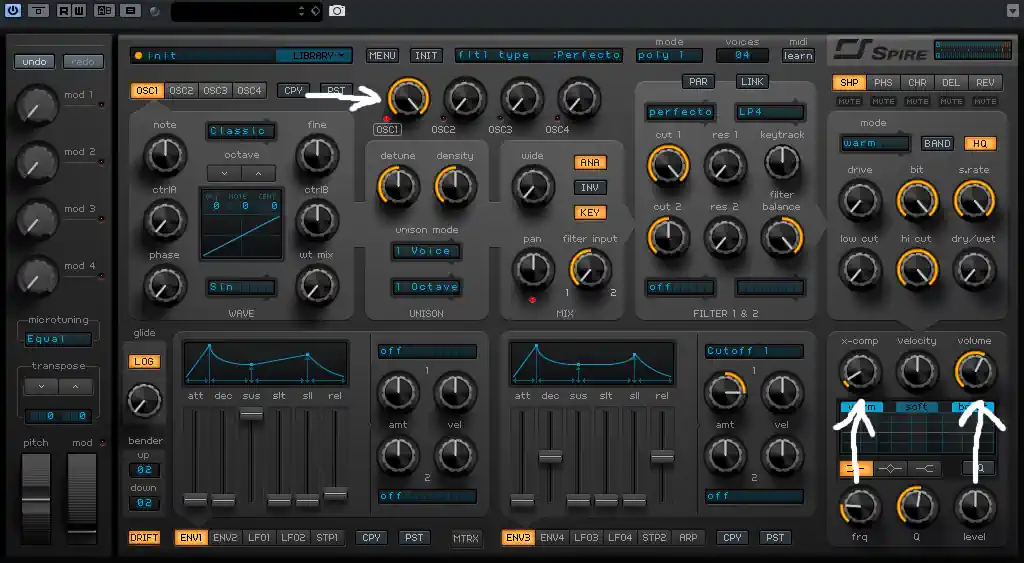Image resolution: width=1024 pixels, height=563 pixels.
Task: Click the drive knob in shaper
Action: tap(859, 200)
